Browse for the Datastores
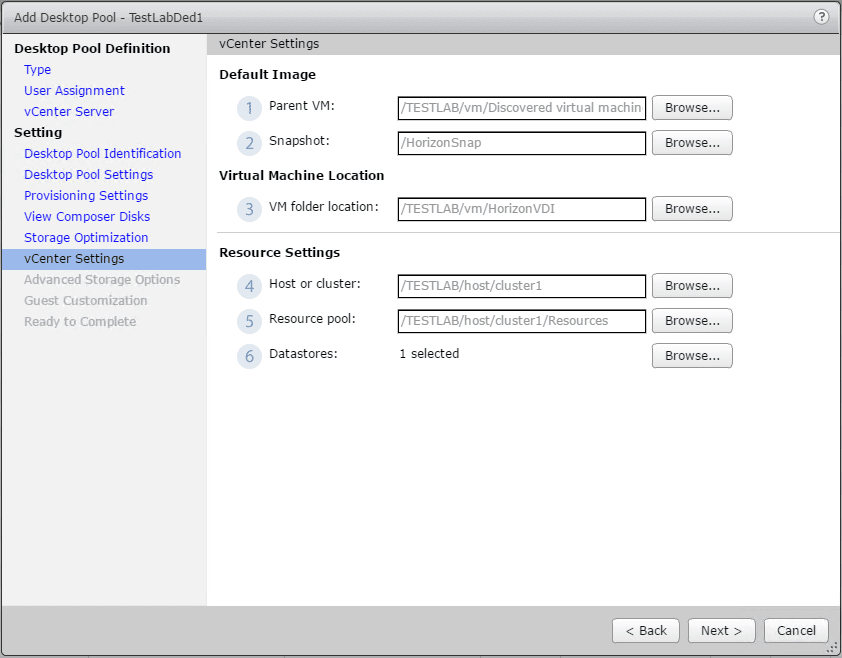Image resolution: width=842 pixels, height=658 pixels. pyautogui.click(x=692, y=356)
